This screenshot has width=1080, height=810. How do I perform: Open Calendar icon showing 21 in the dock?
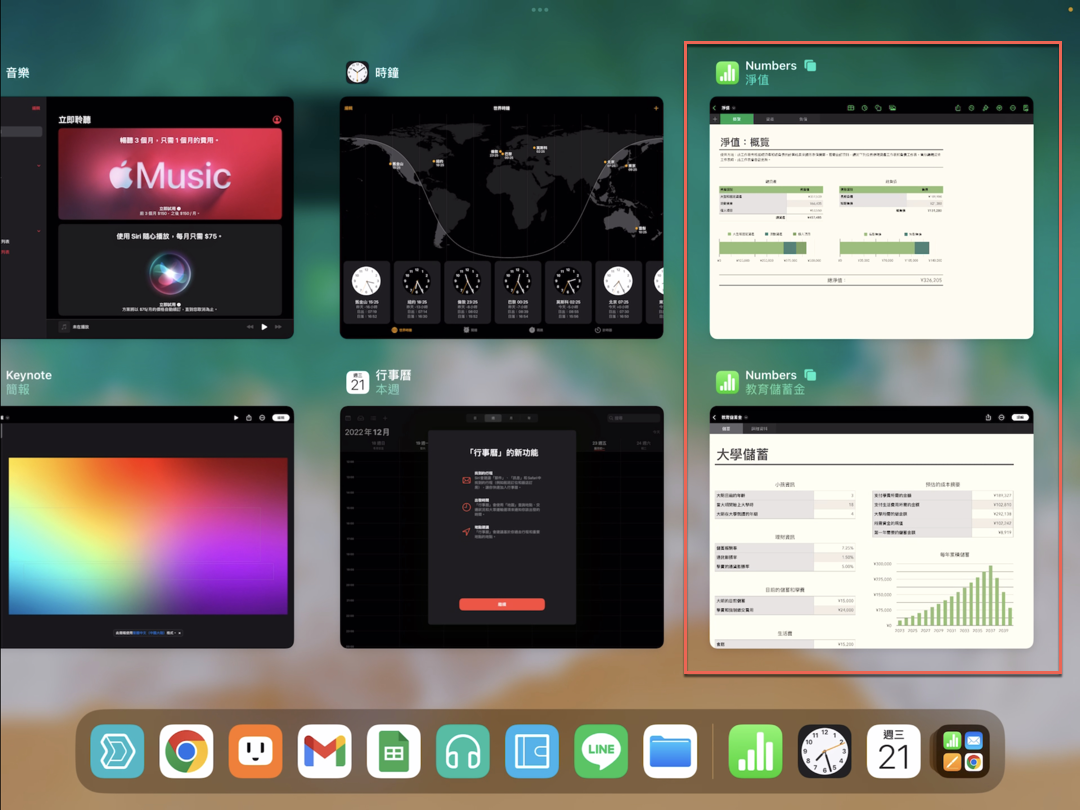(893, 751)
